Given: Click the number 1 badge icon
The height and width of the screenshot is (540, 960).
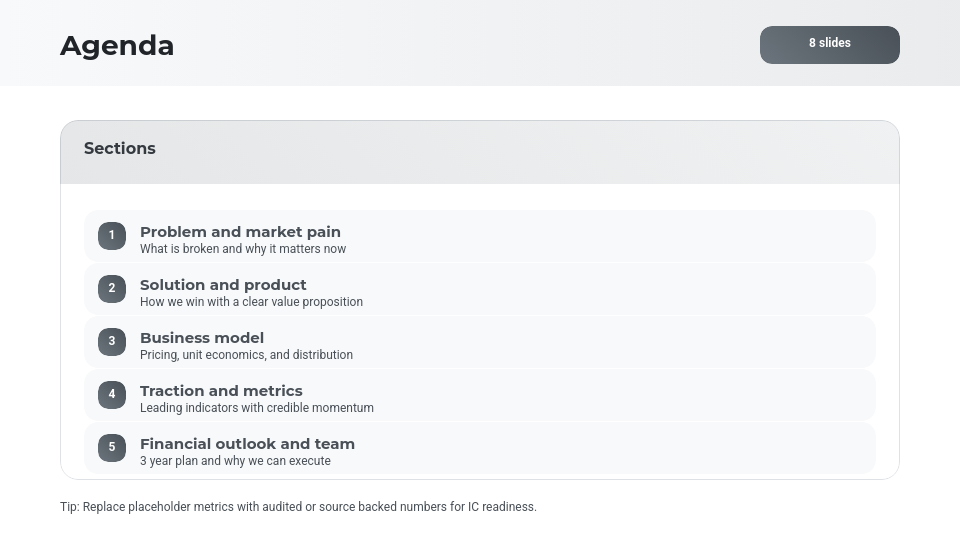Looking at the screenshot, I should point(112,236).
